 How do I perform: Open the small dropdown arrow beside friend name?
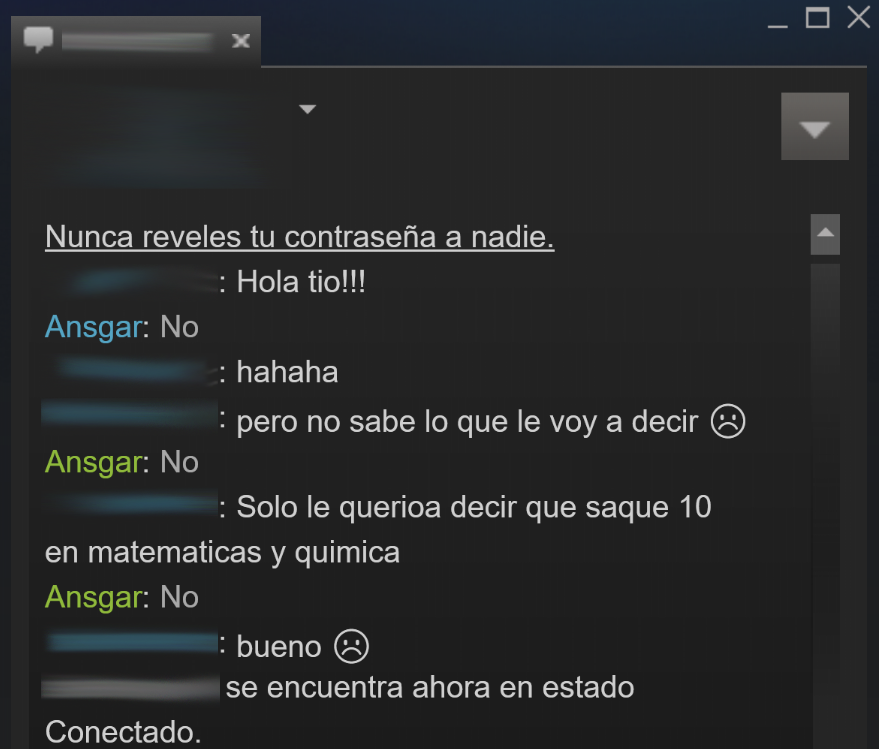point(307,109)
